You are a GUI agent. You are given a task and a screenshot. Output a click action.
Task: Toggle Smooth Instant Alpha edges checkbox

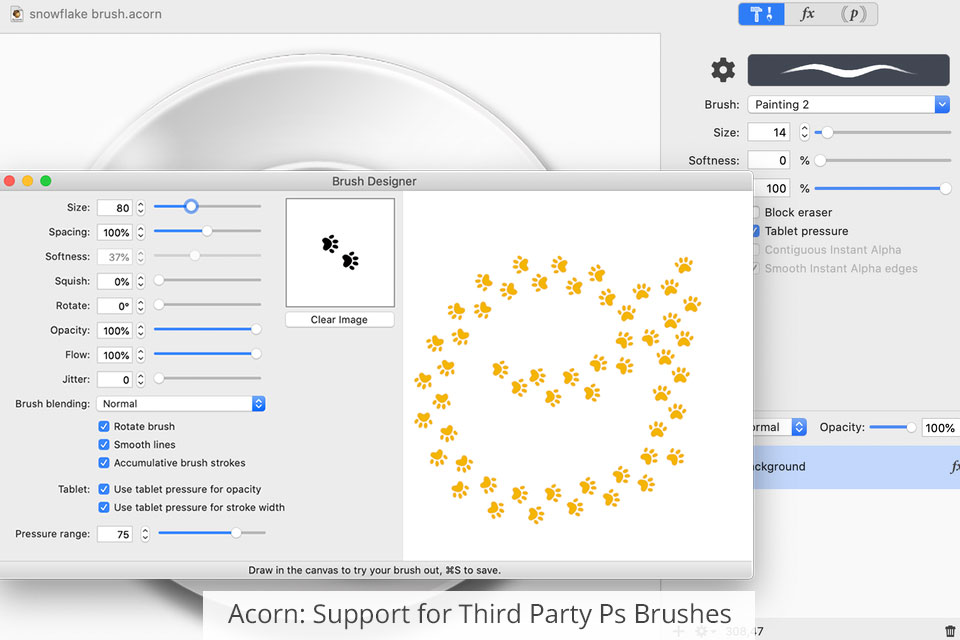(757, 268)
